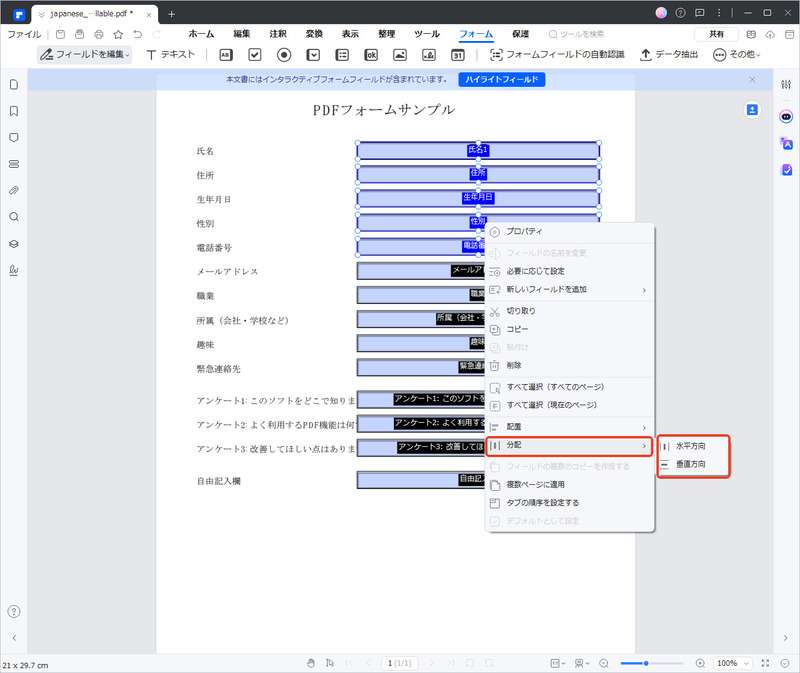Open the ホーム tab
The width and height of the screenshot is (800, 673).
pyautogui.click(x=201, y=34)
